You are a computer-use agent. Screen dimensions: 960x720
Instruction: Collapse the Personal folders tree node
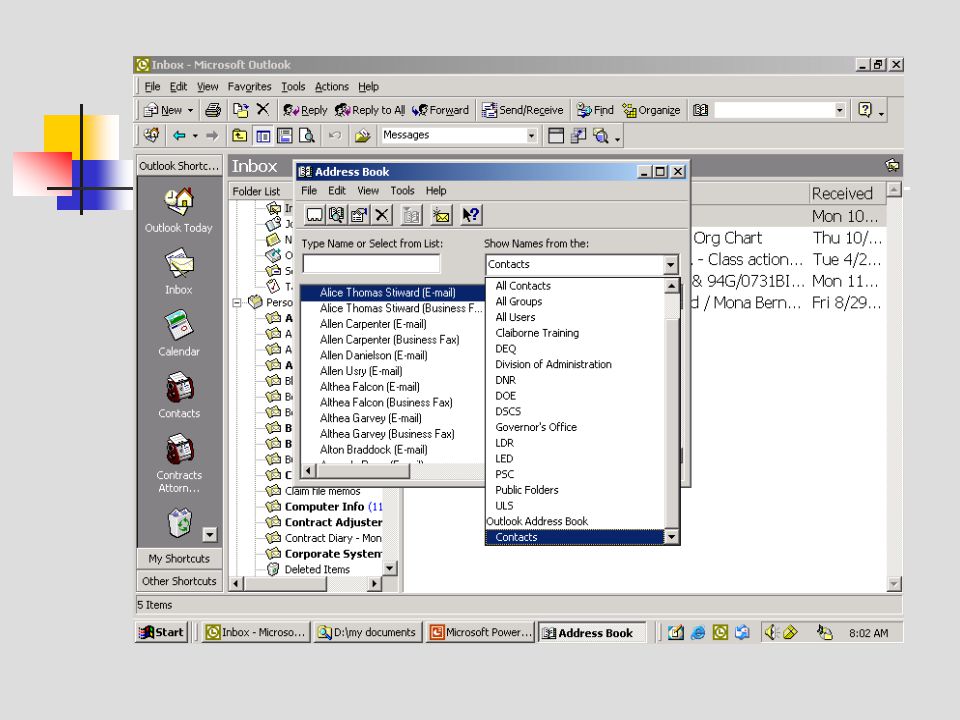click(236, 302)
